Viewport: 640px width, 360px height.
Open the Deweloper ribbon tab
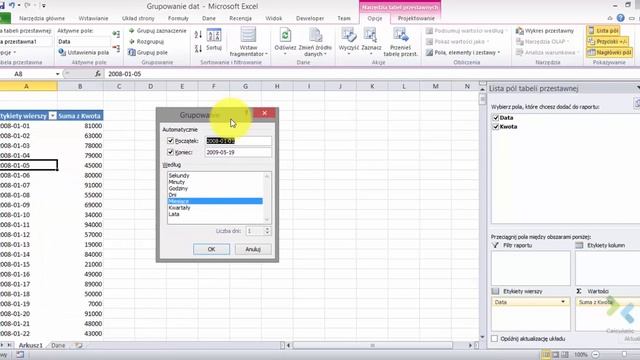pos(310,18)
